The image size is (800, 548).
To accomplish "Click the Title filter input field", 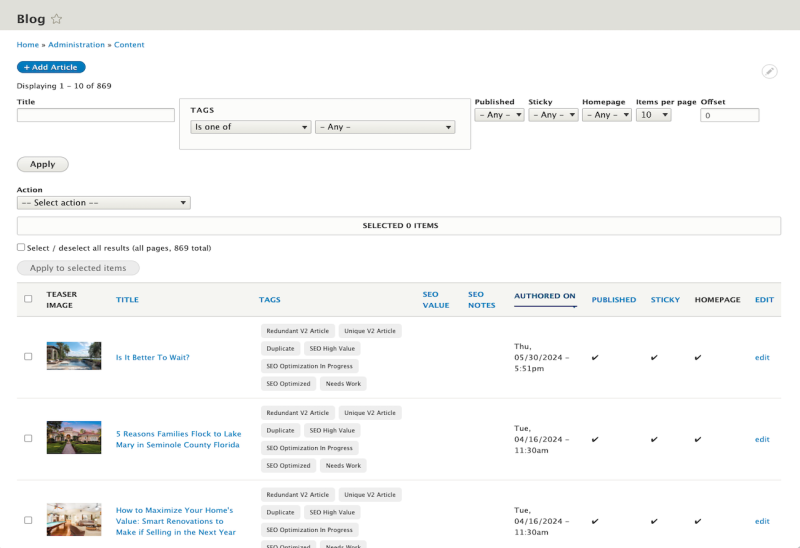I will (x=96, y=115).
